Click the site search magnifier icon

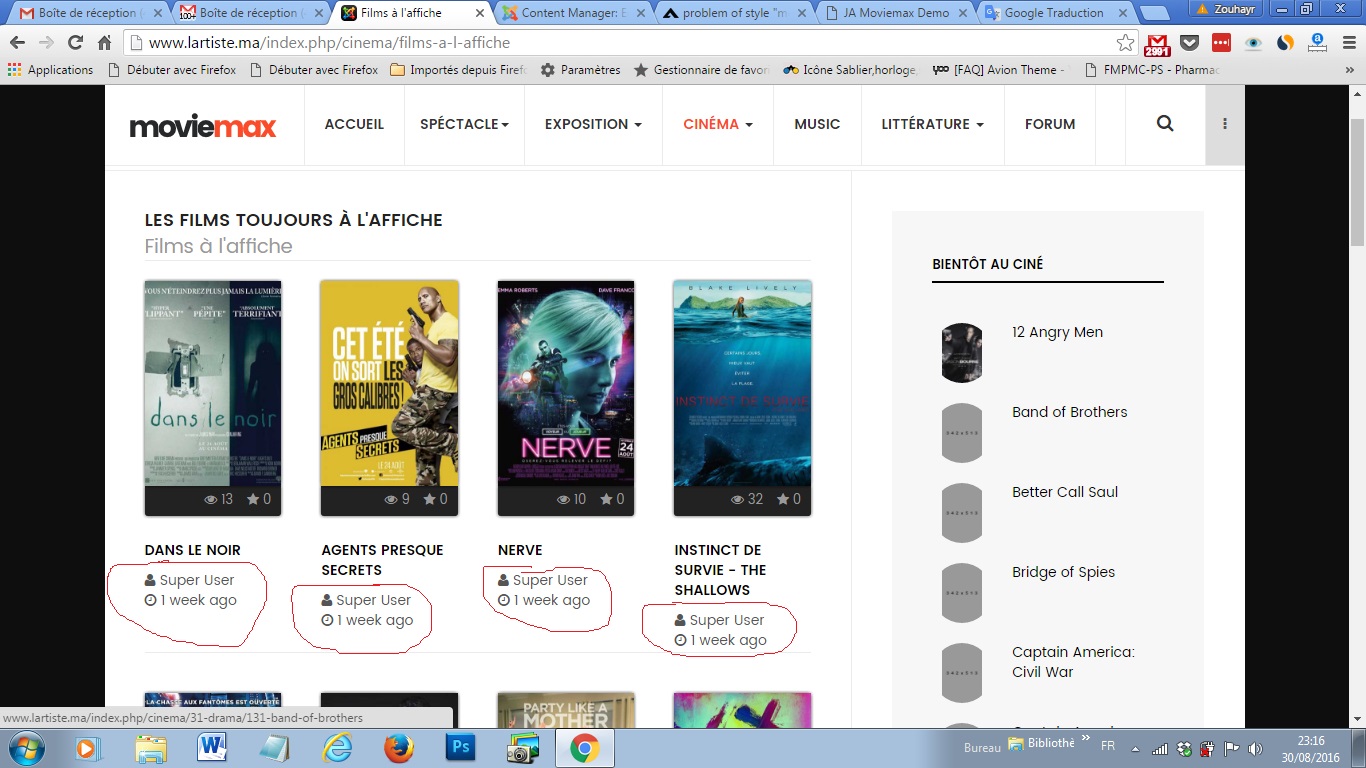[1165, 124]
